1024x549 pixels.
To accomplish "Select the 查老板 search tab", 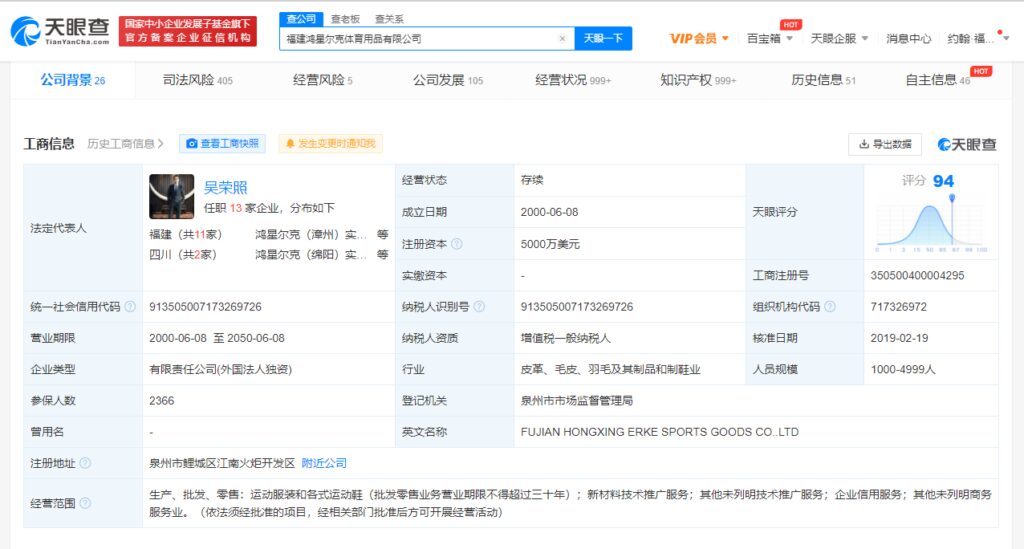I will (x=345, y=19).
